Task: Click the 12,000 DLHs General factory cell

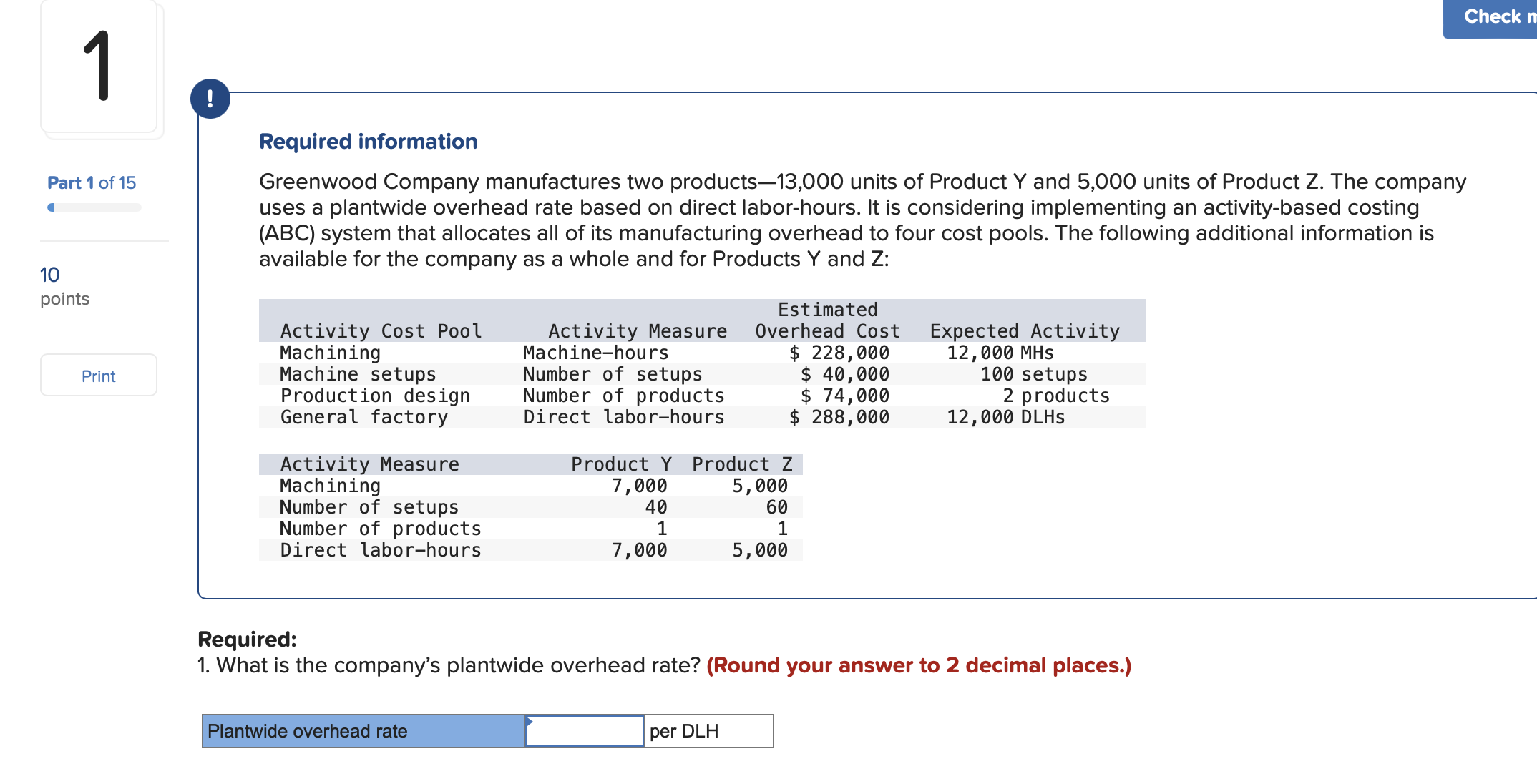Action: (x=1005, y=417)
